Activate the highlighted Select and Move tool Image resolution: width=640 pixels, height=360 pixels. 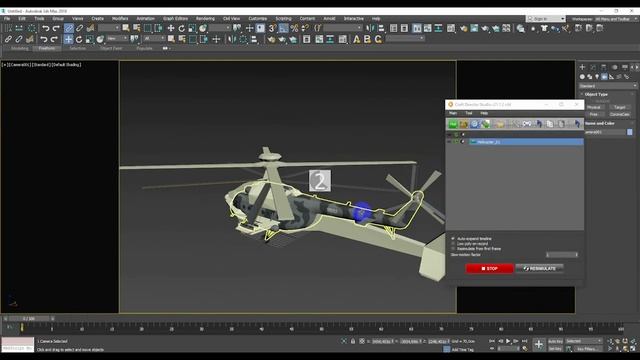click(68, 39)
